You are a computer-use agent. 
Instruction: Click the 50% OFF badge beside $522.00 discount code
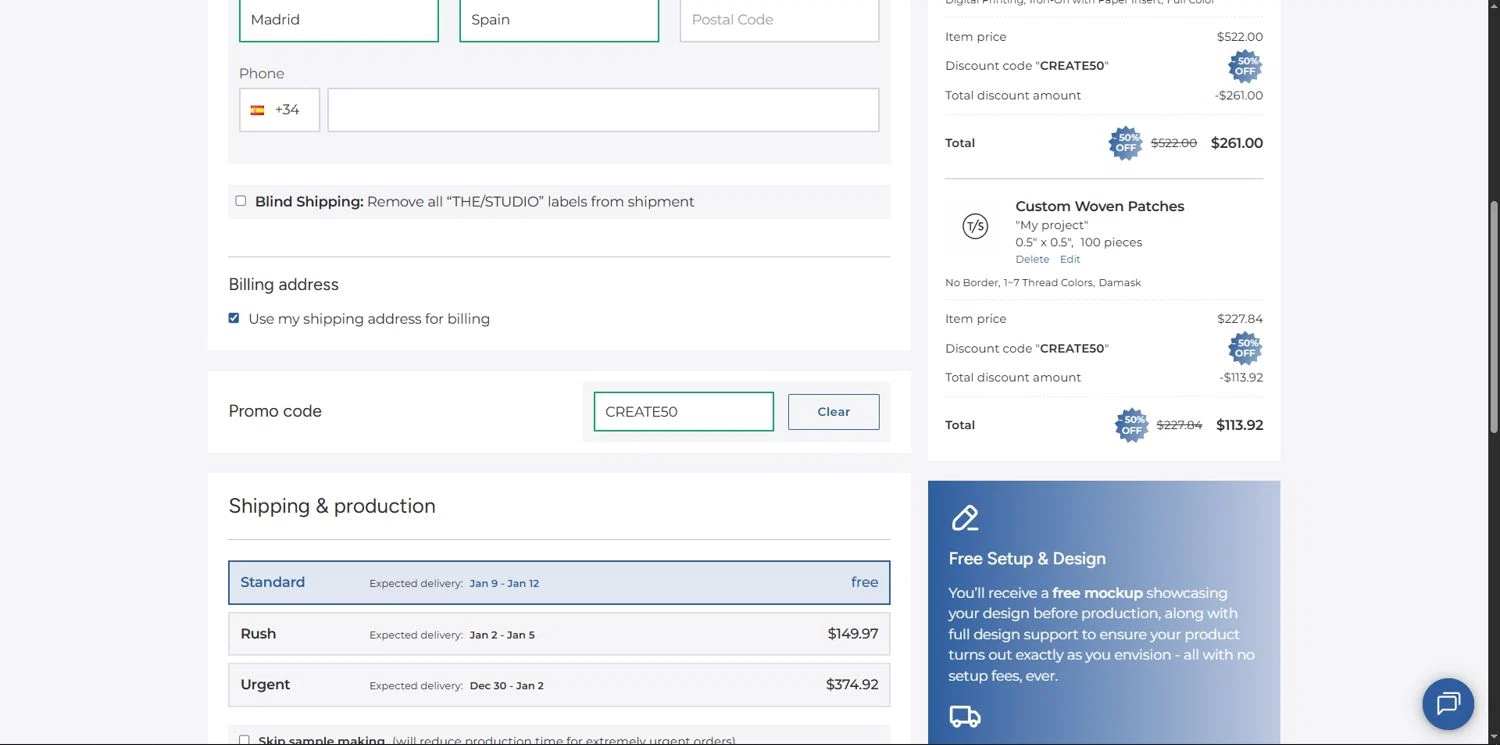(x=1245, y=66)
